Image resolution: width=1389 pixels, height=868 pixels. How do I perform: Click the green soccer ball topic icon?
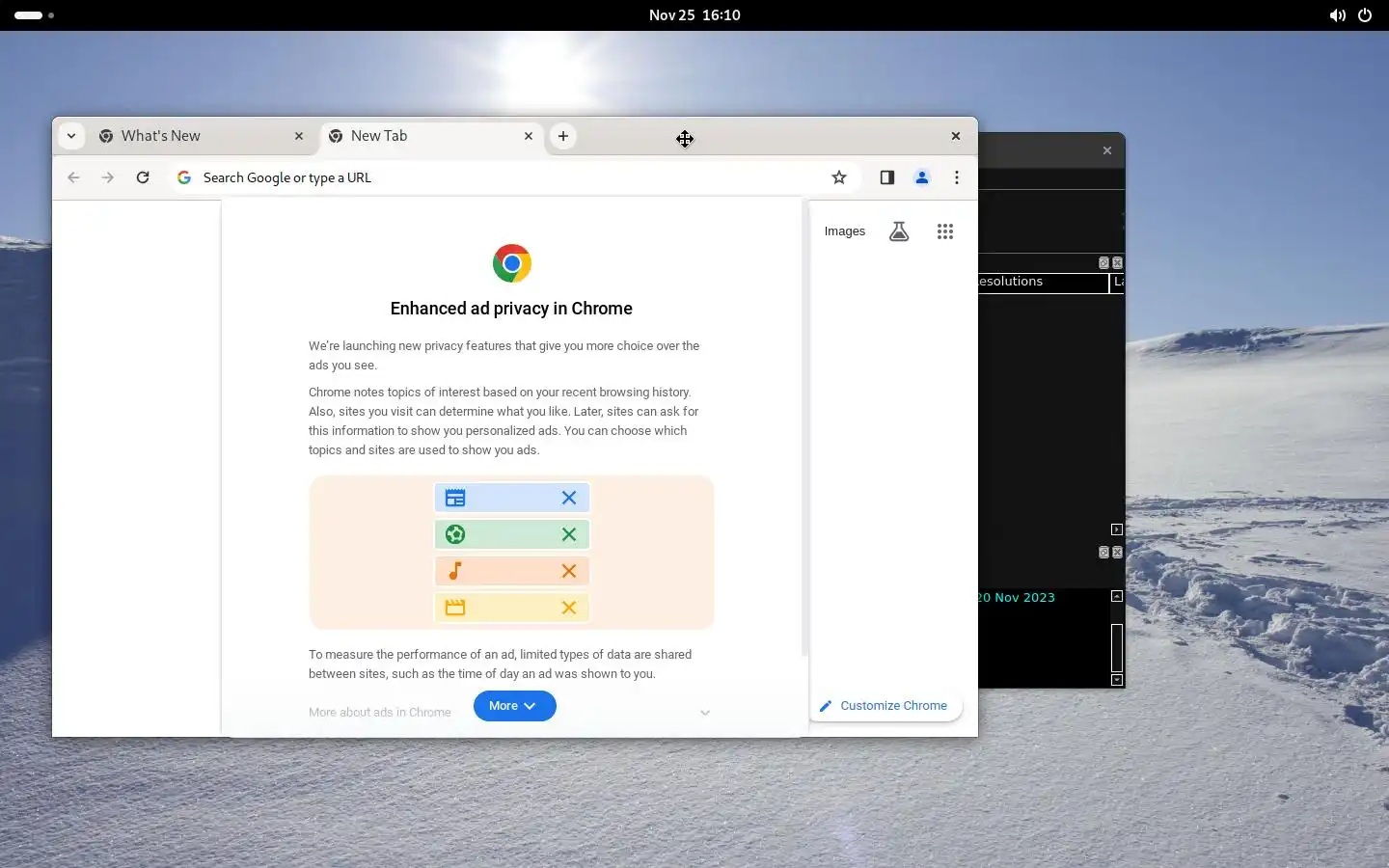tap(455, 534)
